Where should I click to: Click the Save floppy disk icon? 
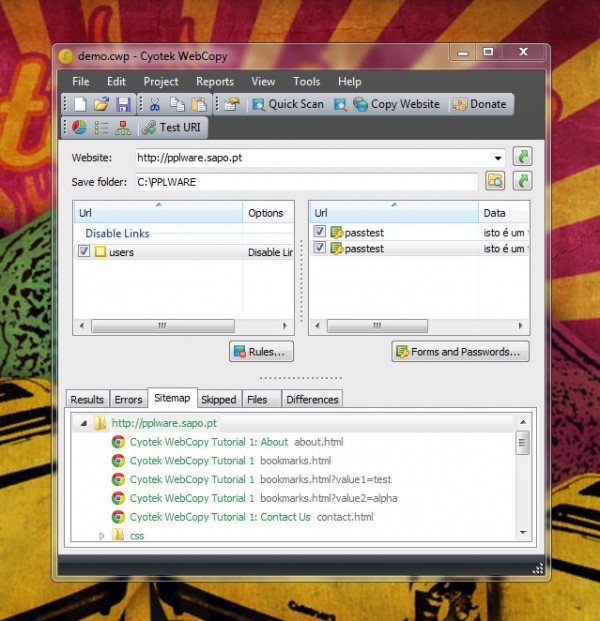click(123, 105)
